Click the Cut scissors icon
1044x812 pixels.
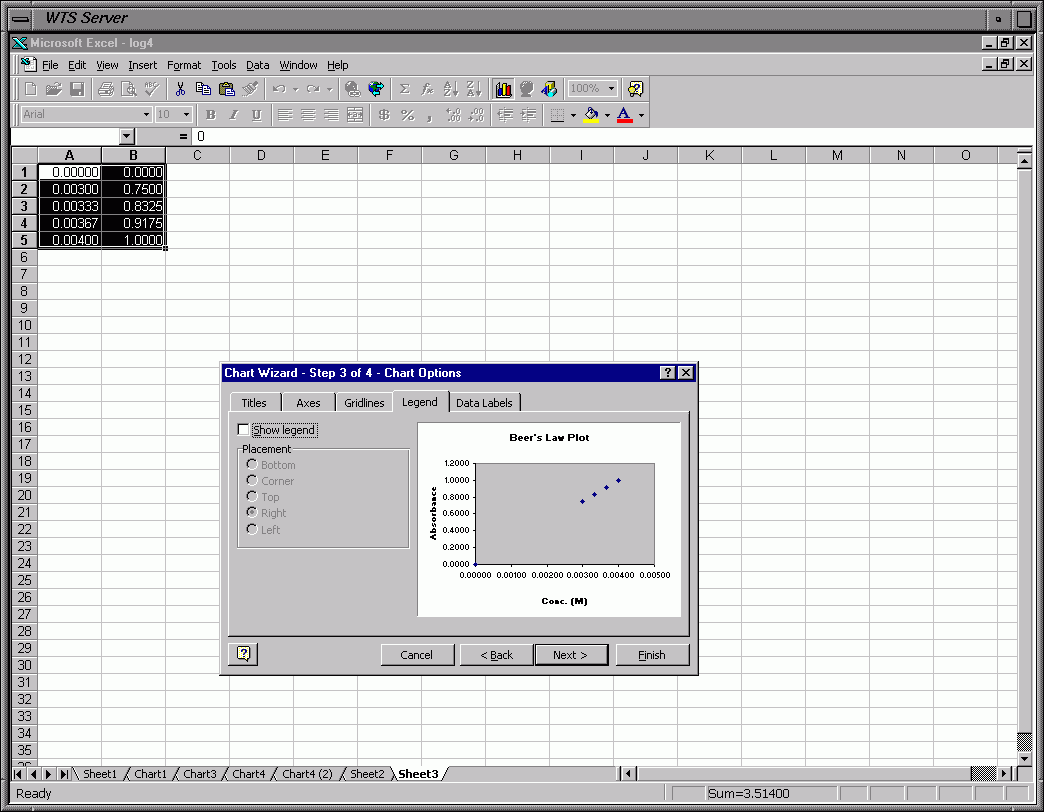pyautogui.click(x=180, y=89)
